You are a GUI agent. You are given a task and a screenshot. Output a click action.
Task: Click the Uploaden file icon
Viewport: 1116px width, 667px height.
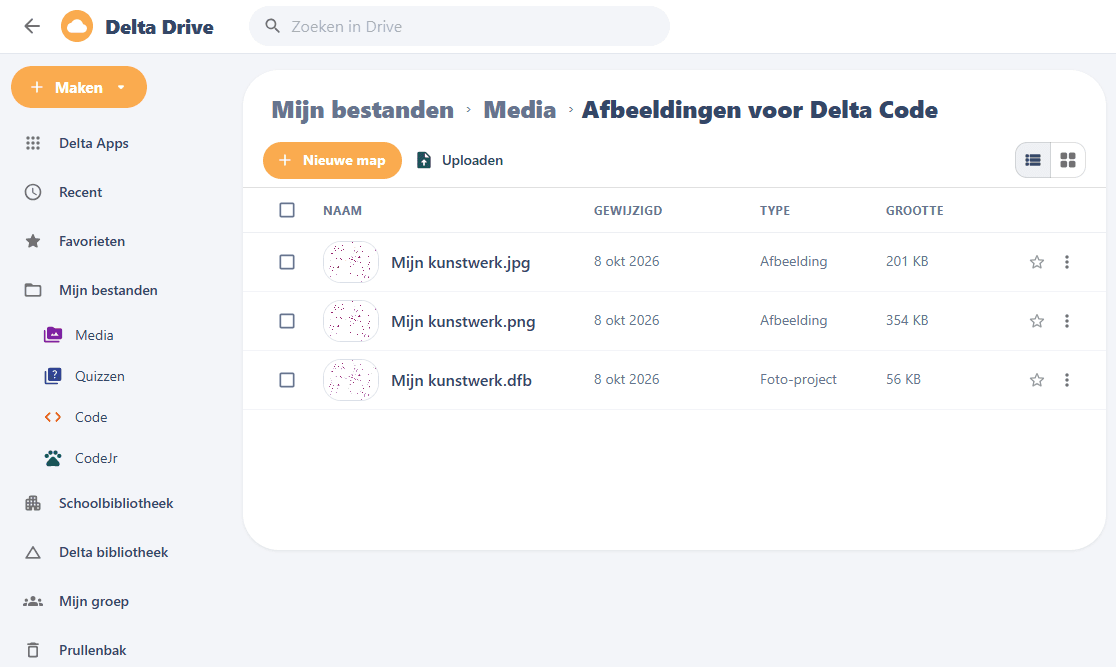click(423, 160)
